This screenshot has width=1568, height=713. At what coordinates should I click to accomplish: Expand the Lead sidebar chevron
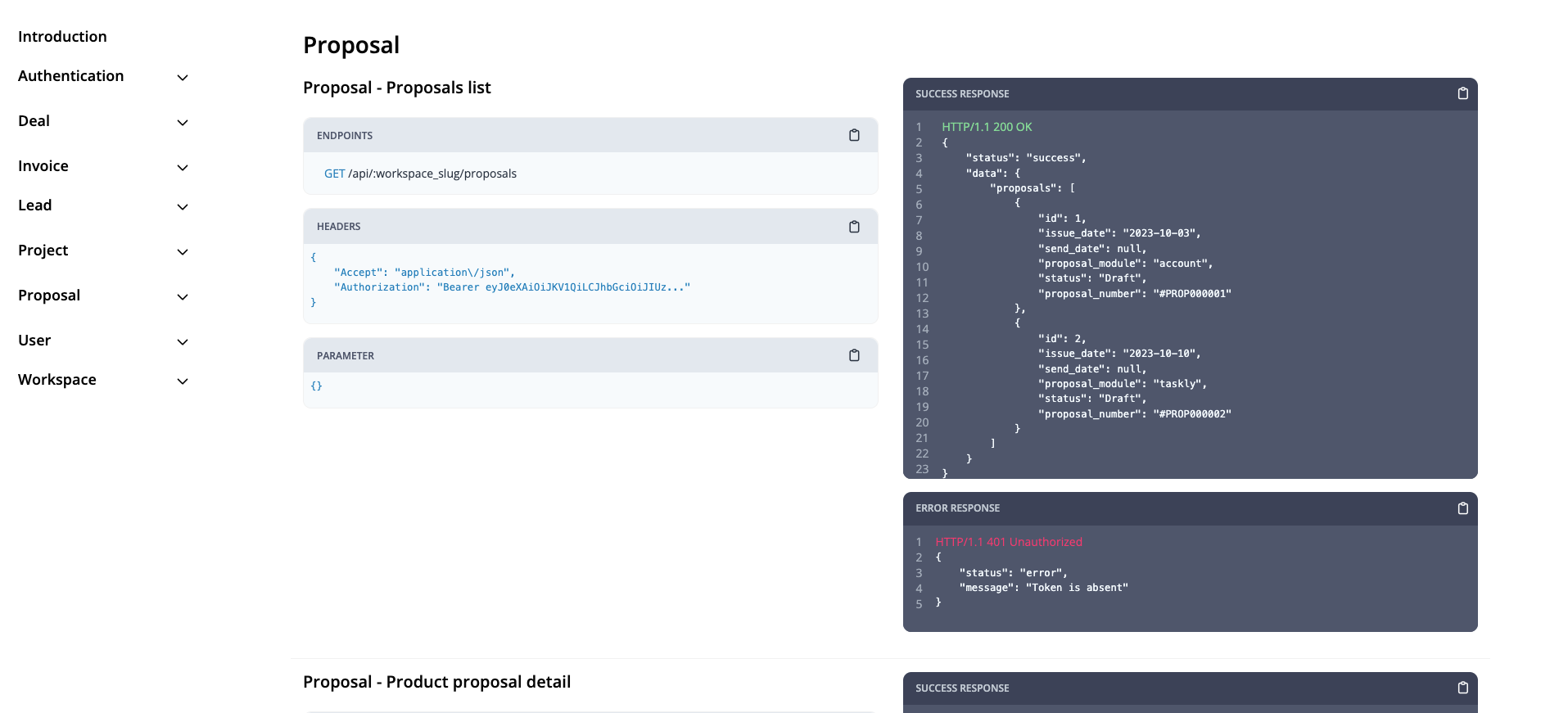click(183, 207)
